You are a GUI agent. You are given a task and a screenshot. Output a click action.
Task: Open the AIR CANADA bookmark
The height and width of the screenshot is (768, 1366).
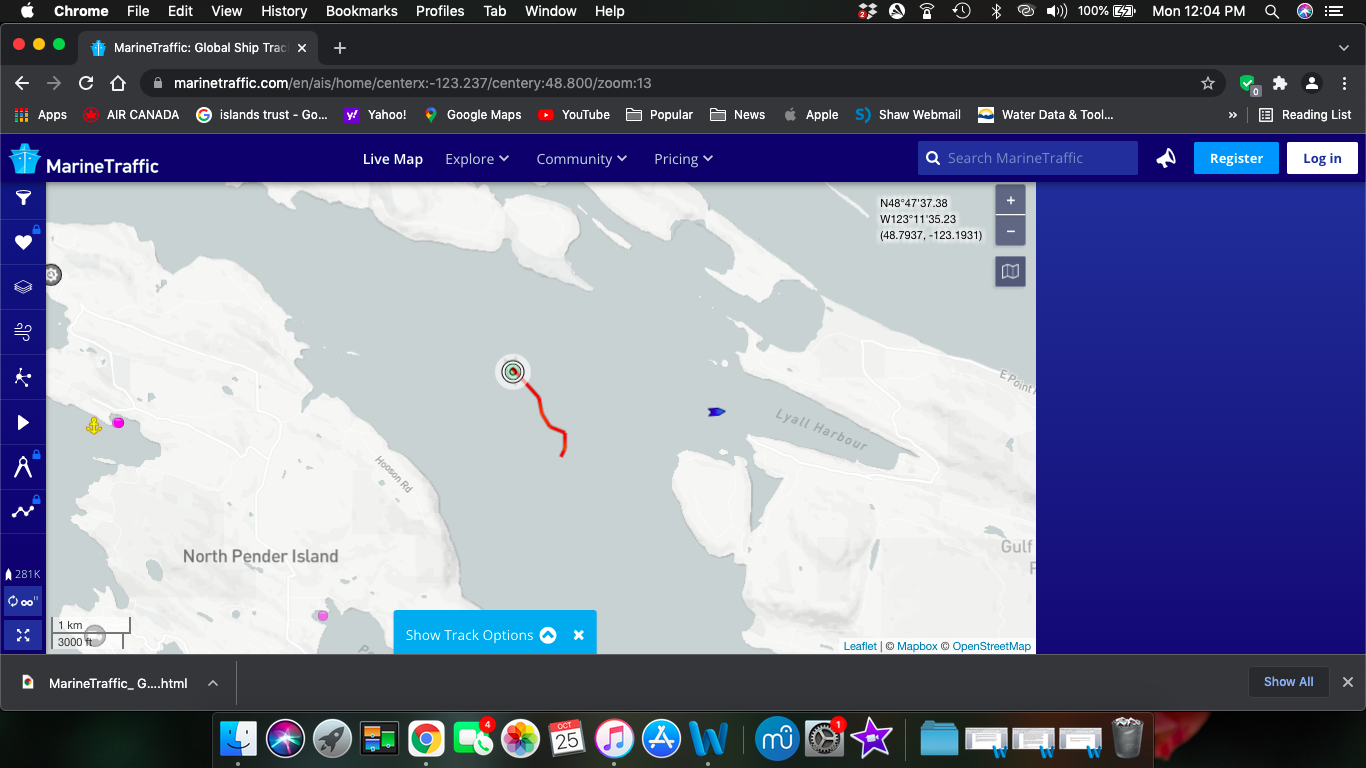pyautogui.click(x=131, y=115)
